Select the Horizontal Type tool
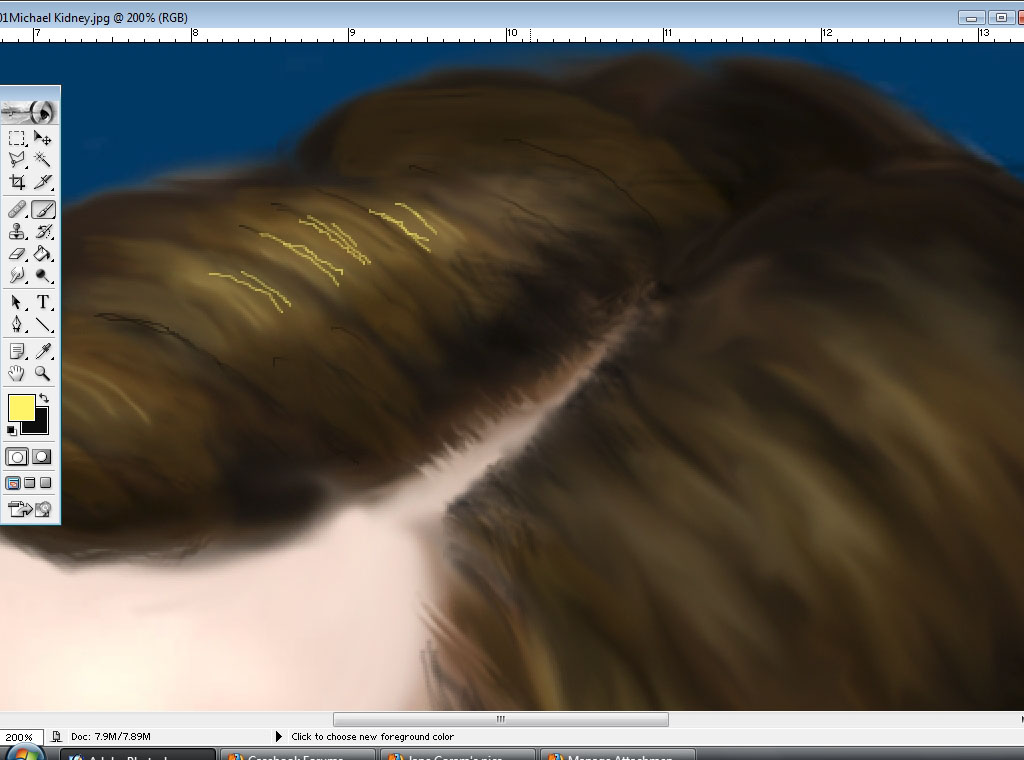1024x760 pixels. pyautogui.click(x=43, y=302)
